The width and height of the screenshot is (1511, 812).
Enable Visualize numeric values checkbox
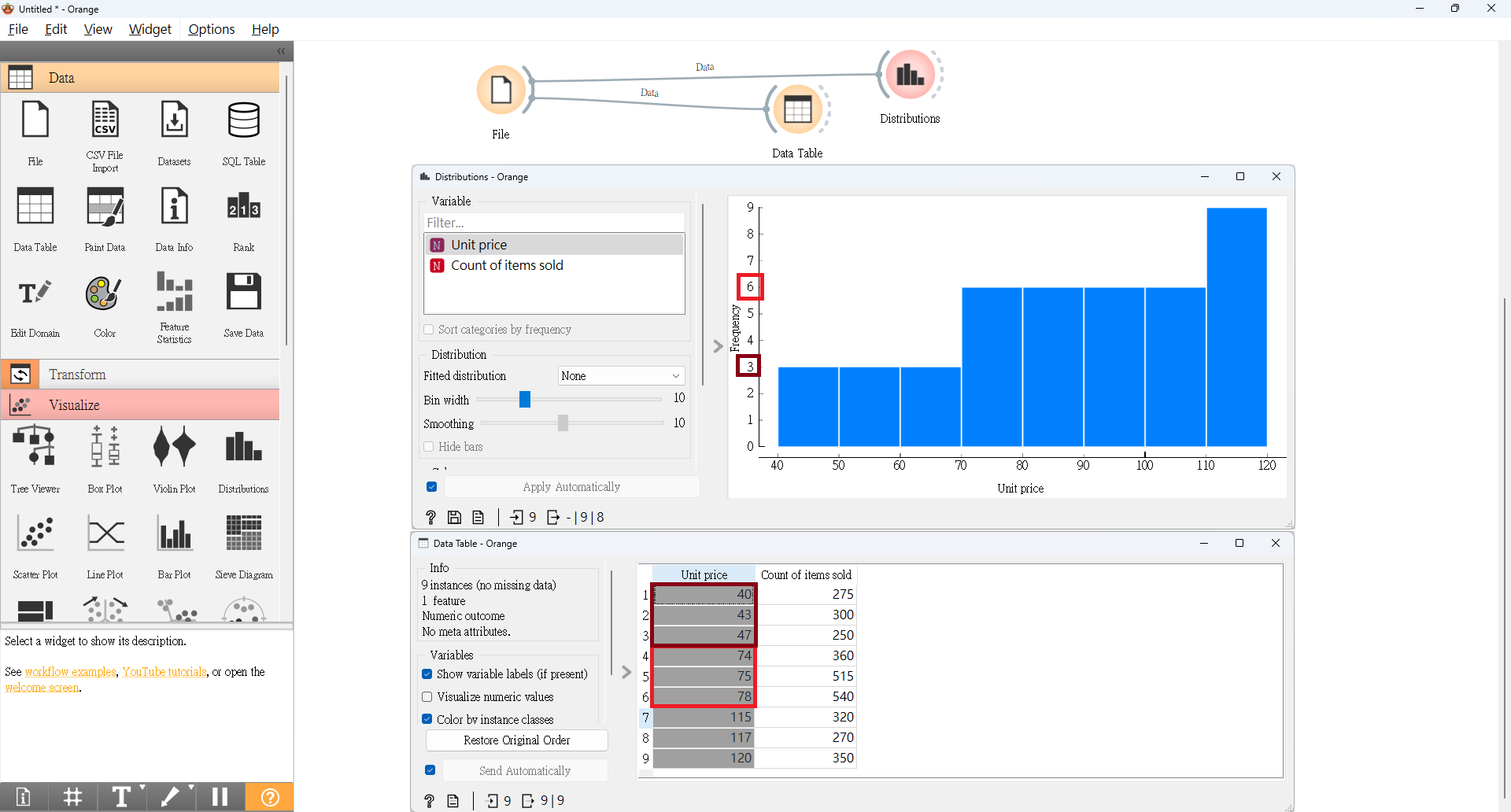click(x=427, y=697)
